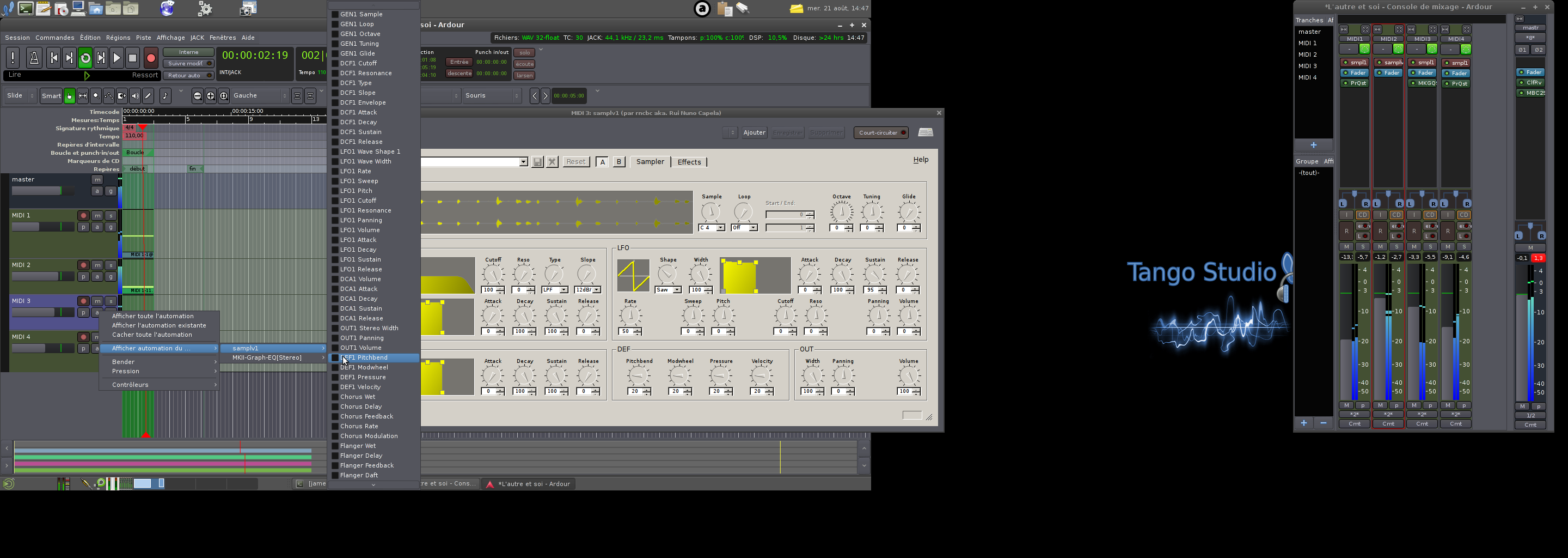Toggle the metronome click button
Viewport: 1568px width, 558px height.
click(34, 58)
